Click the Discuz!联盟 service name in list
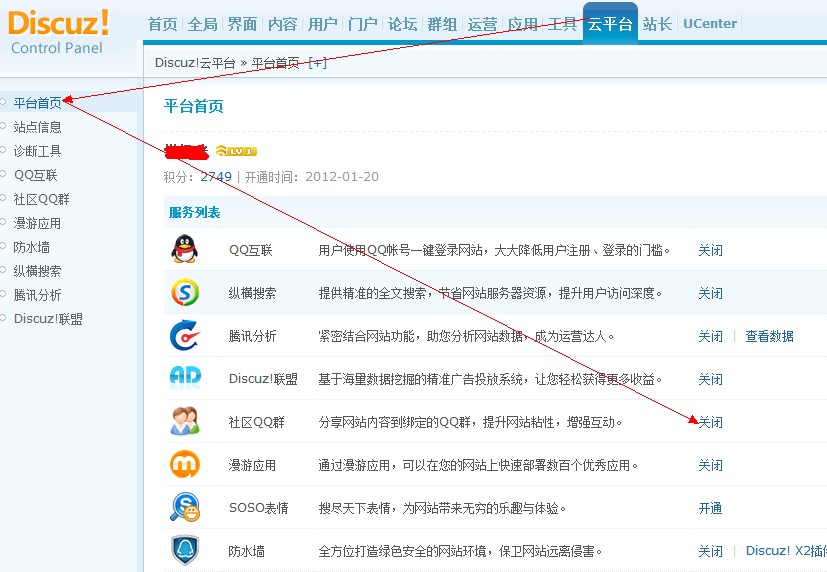Image resolution: width=827 pixels, height=572 pixels. (x=263, y=379)
